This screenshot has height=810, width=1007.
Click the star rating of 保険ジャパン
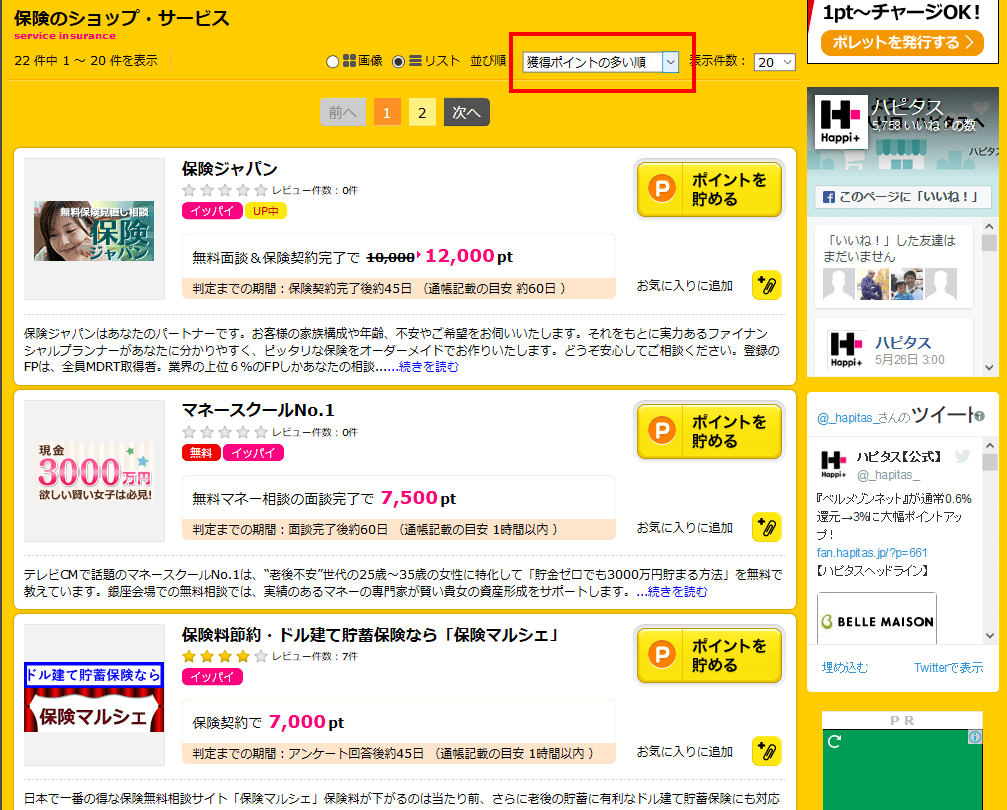tap(225, 190)
